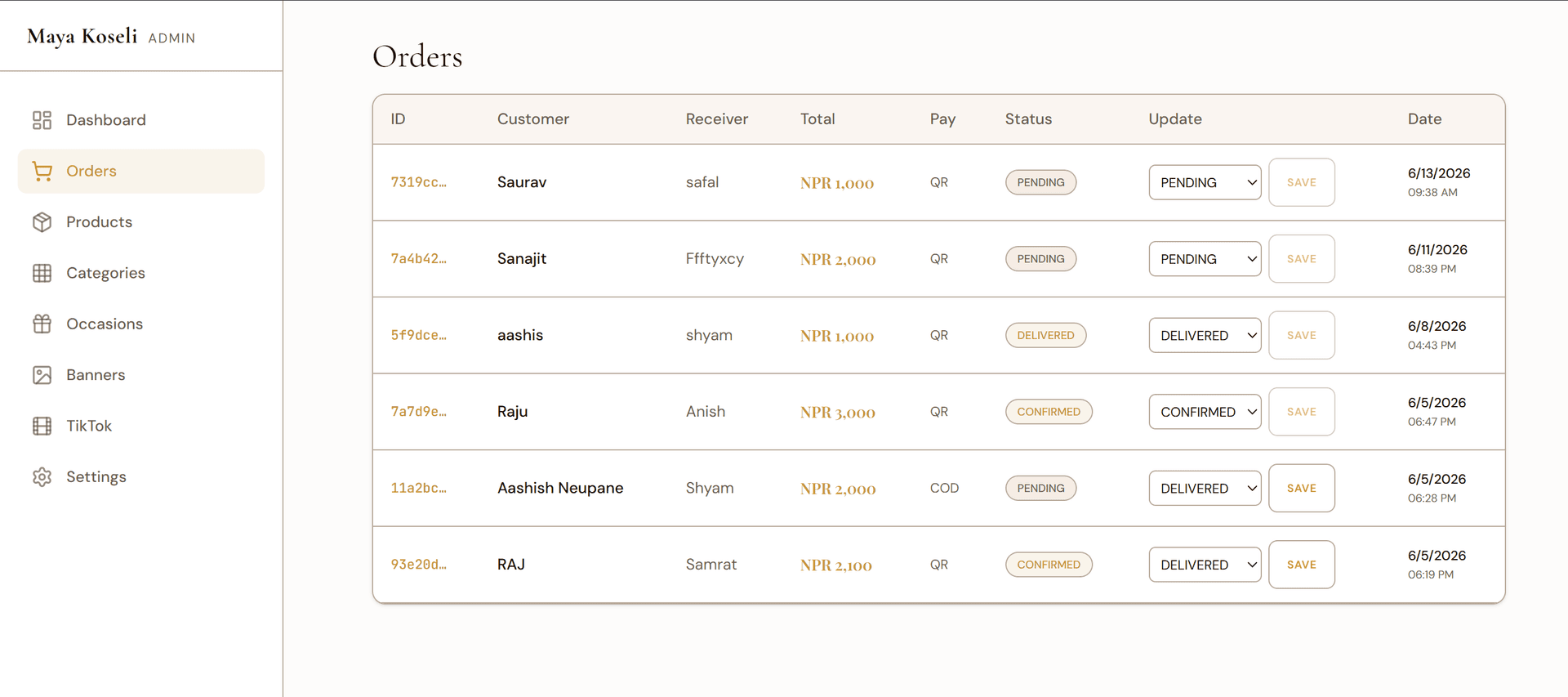This screenshot has height=697, width=1568.
Task: Click the receiver name Anish
Action: (706, 412)
